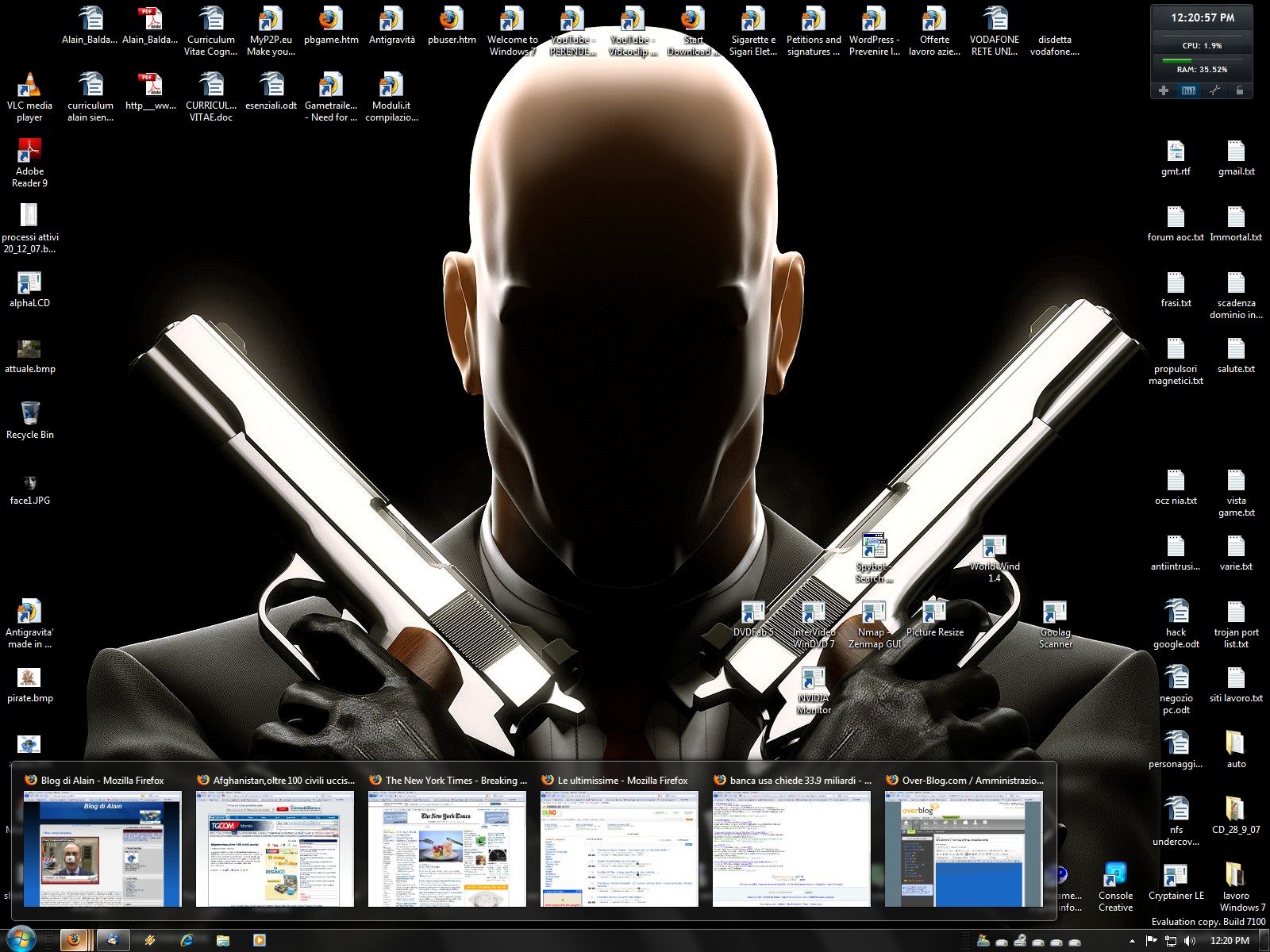
Task: Open the attuale.bmp image file
Action: [29, 355]
